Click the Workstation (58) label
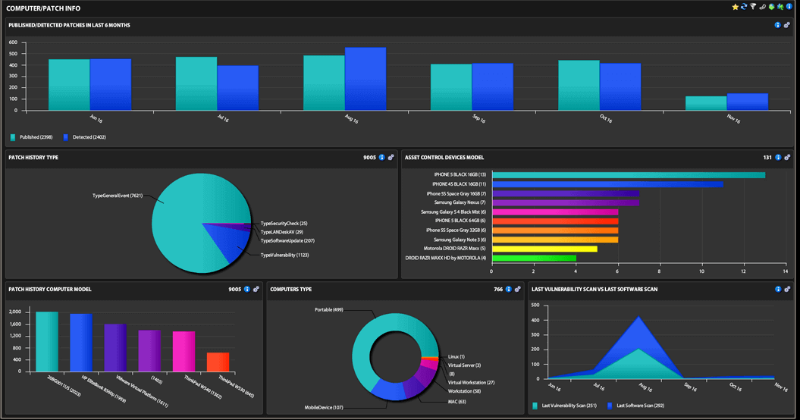The image size is (800, 420). point(464,391)
